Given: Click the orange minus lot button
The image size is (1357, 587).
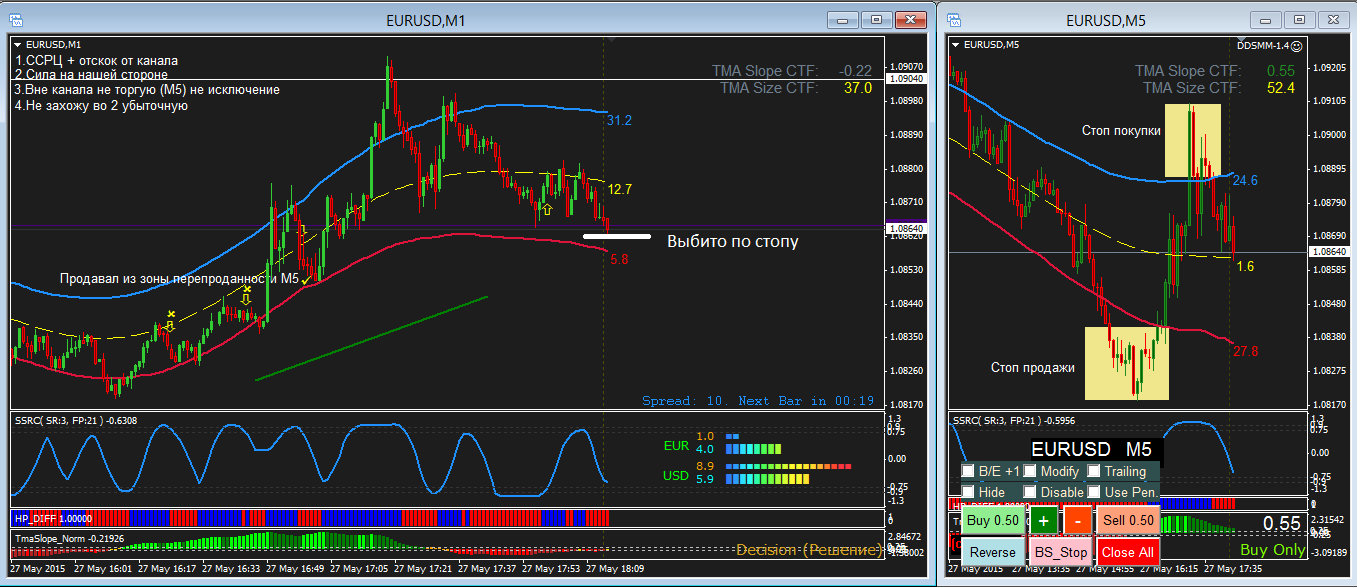Looking at the screenshot, I should 1078,521.
